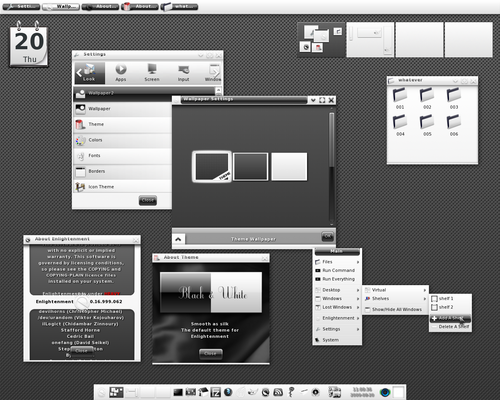This screenshot has width=500, height=400.
Task: Open folder 003 in whatever window
Action: (x=454, y=98)
